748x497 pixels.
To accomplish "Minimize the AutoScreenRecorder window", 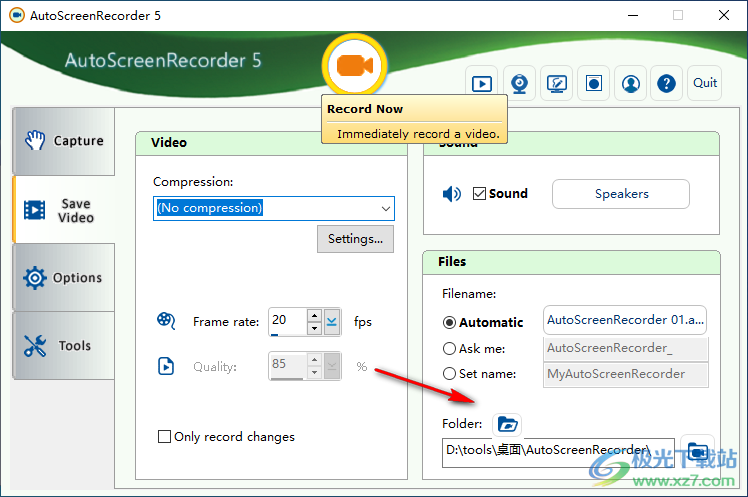I will 633,15.
